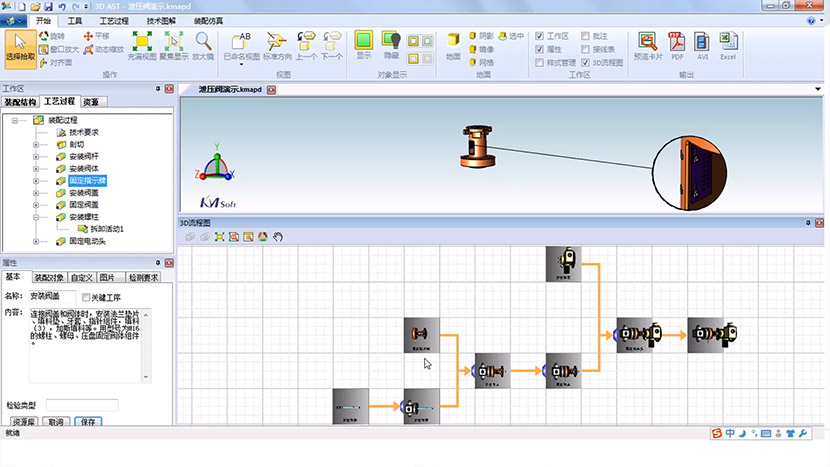Click the 保存 save button
The width and height of the screenshot is (830, 467).
coord(88,422)
